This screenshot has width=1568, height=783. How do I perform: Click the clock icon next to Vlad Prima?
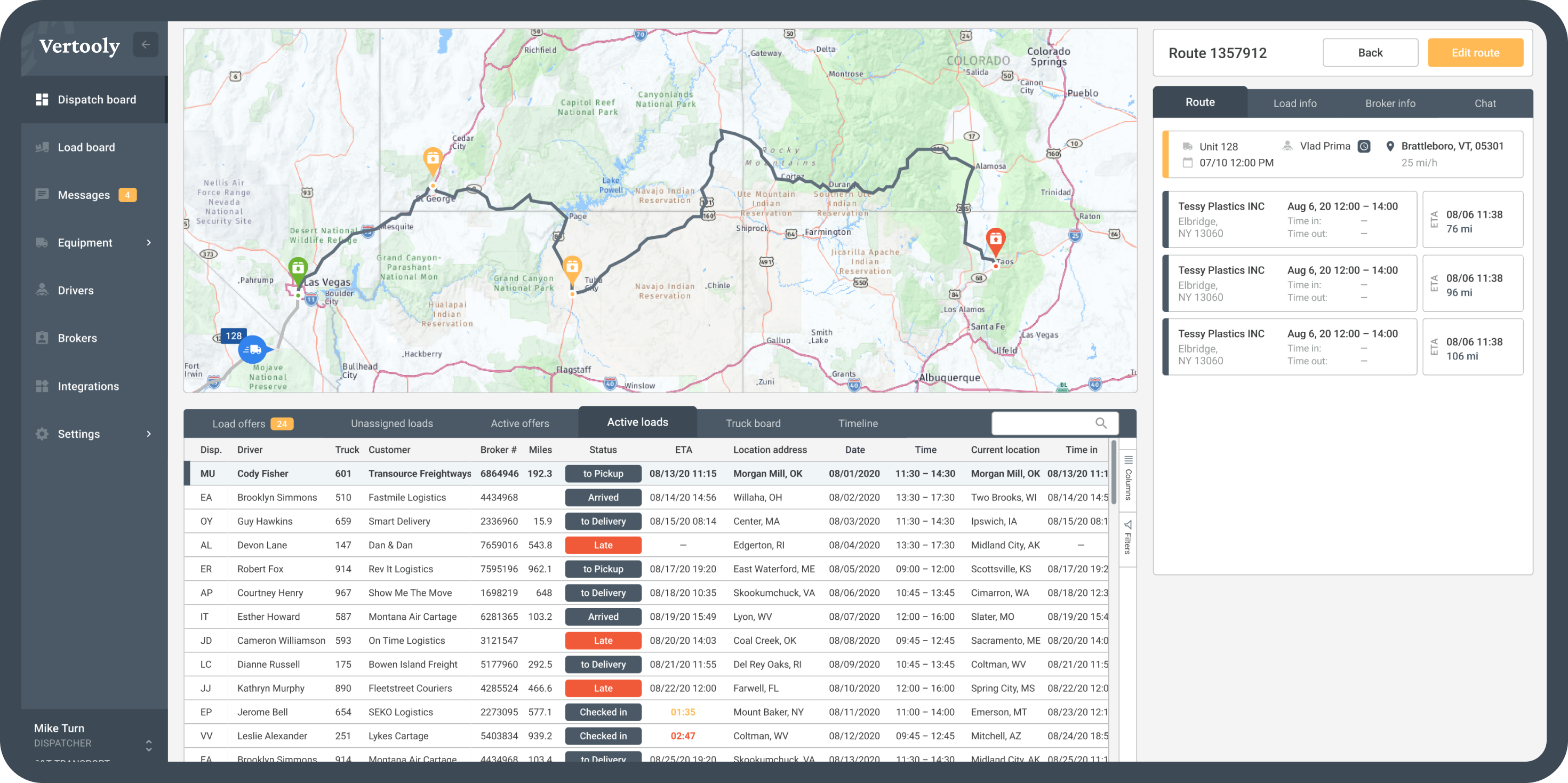(x=1365, y=146)
